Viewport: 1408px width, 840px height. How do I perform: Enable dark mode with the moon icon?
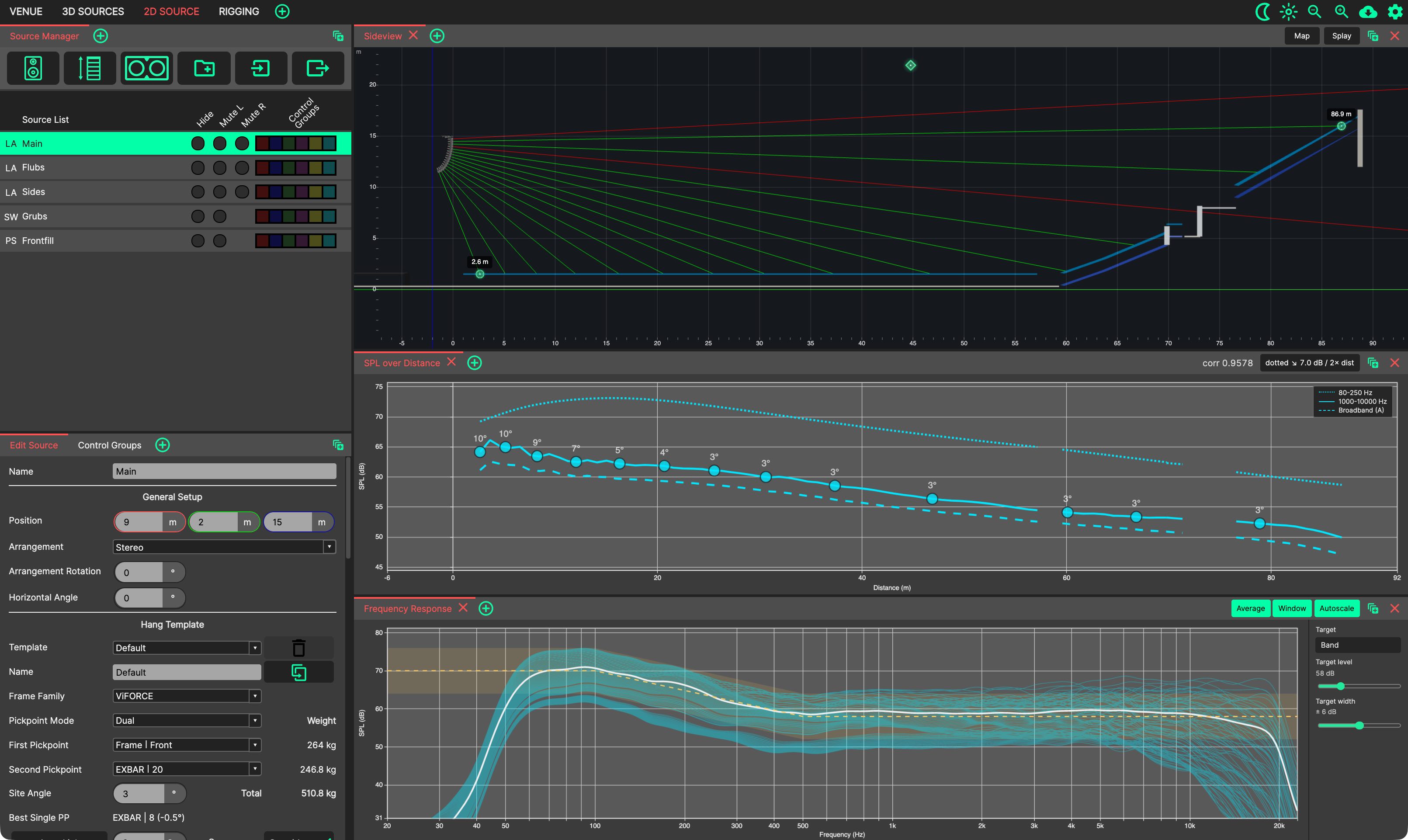tap(1262, 11)
